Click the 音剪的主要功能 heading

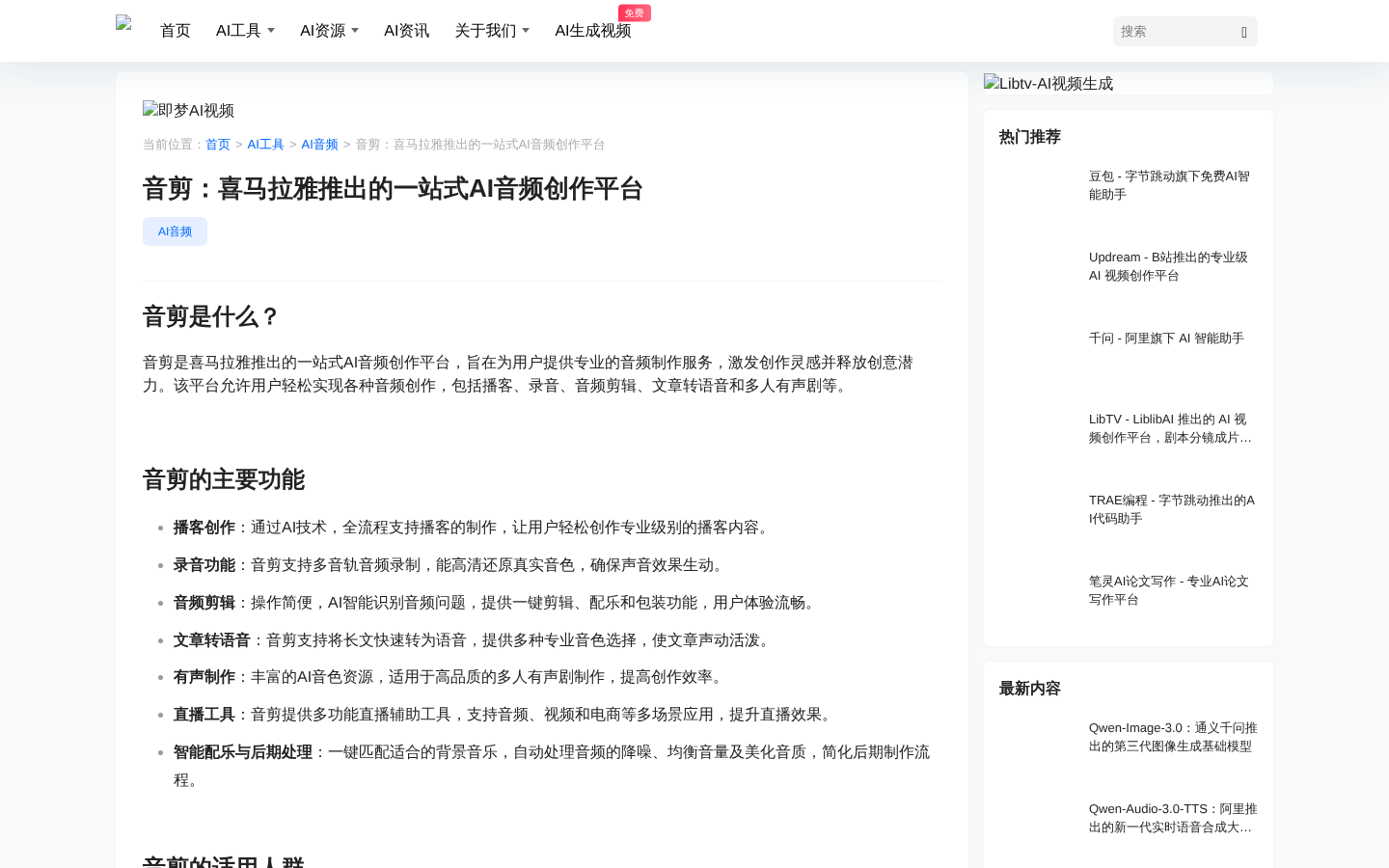224,479
